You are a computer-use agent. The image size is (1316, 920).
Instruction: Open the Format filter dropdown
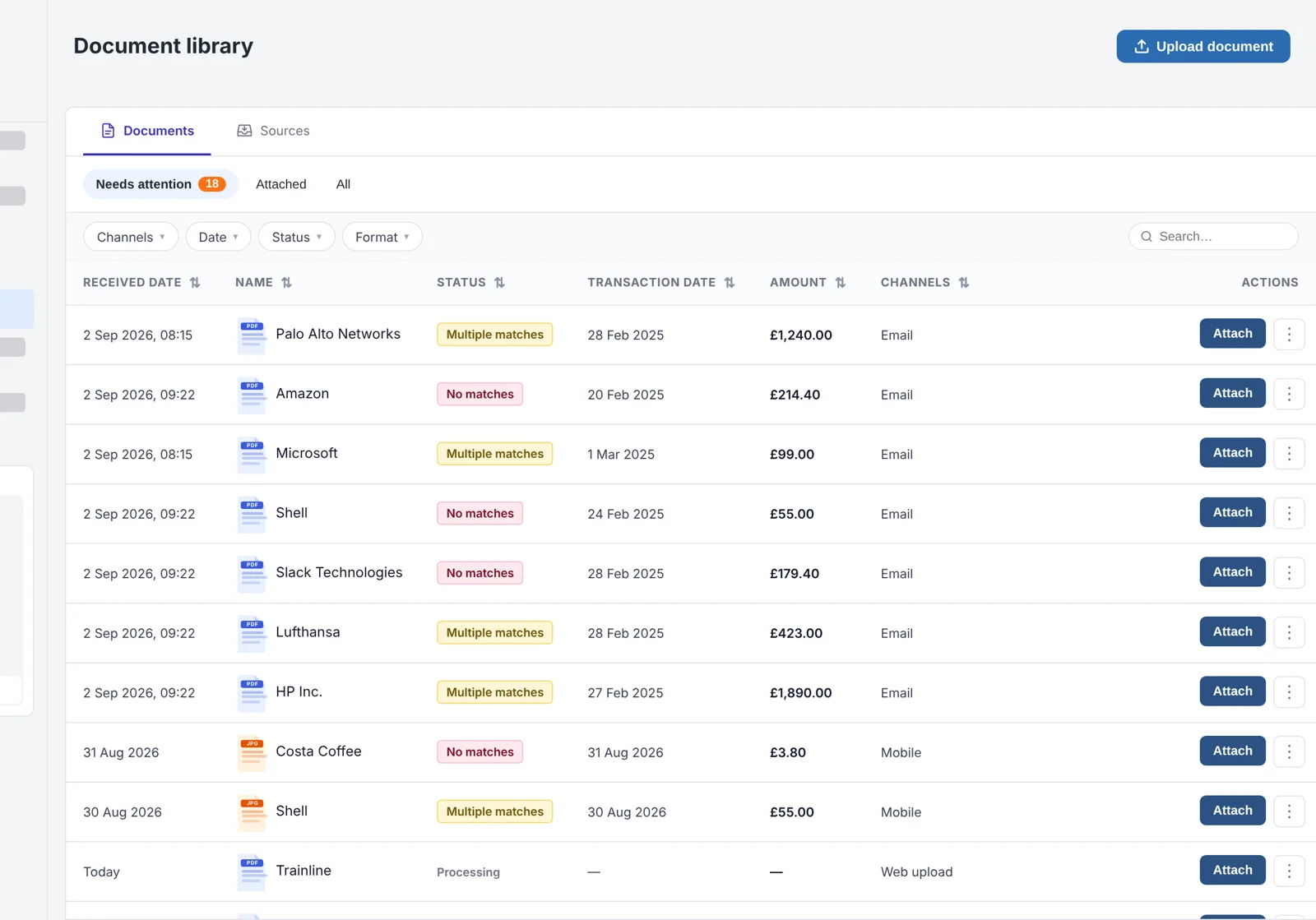click(382, 237)
